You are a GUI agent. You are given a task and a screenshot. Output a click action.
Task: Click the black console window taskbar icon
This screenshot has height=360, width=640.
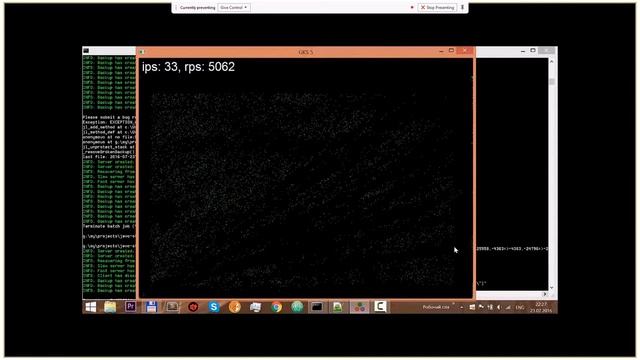tap(318, 307)
